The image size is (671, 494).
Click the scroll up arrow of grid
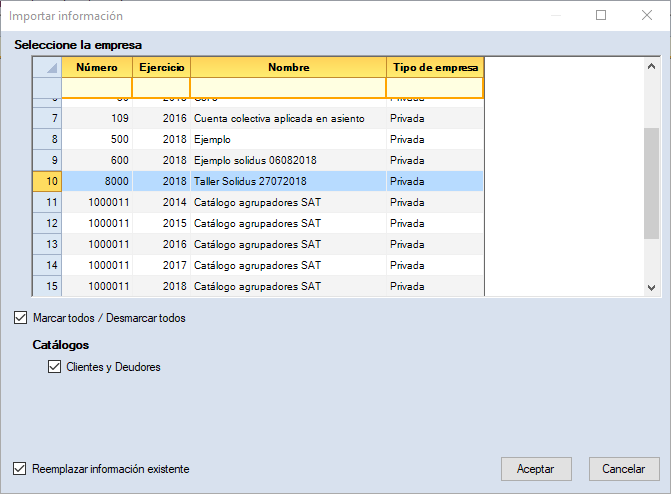(x=651, y=66)
